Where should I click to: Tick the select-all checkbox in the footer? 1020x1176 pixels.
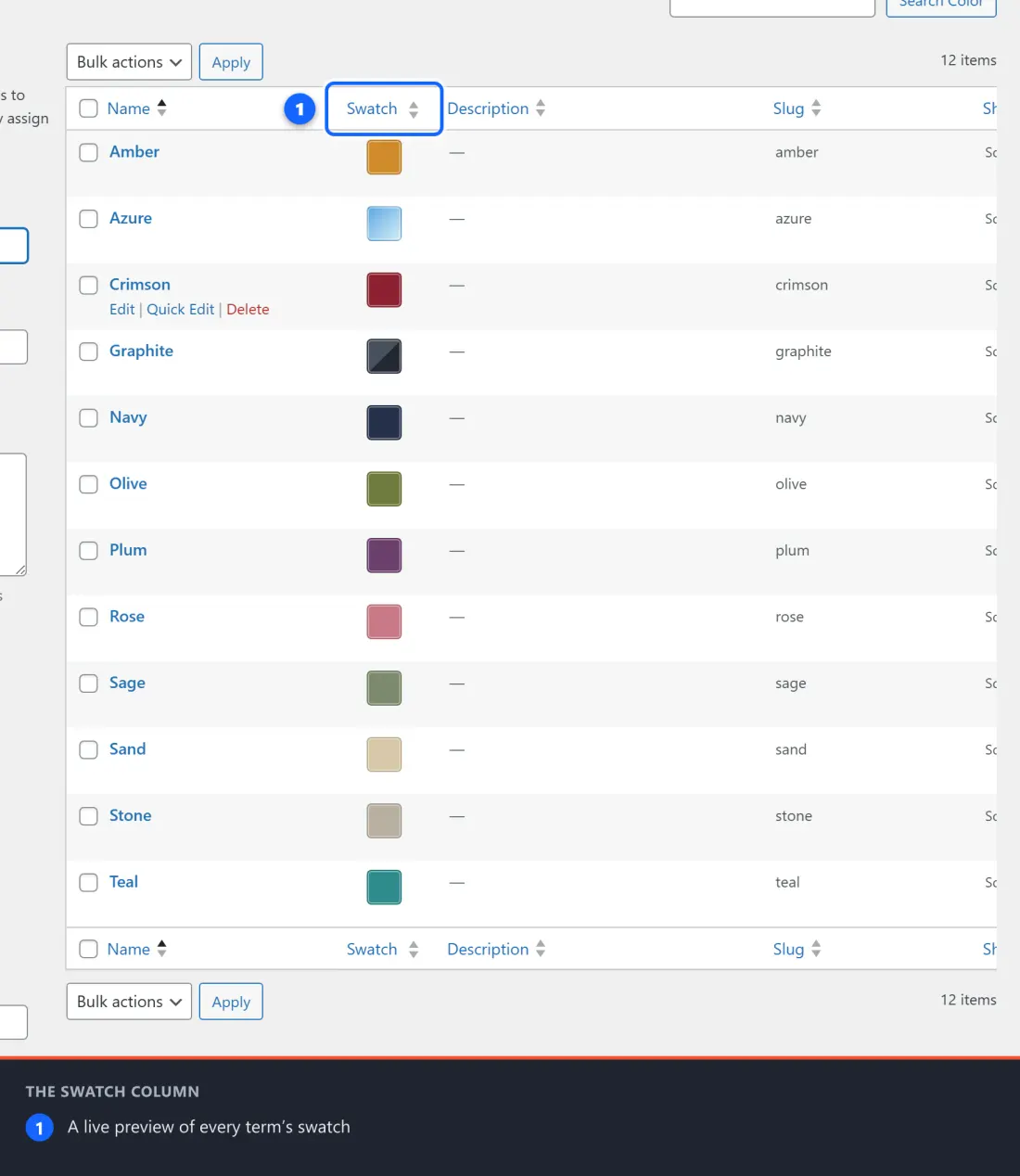point(88,949)
